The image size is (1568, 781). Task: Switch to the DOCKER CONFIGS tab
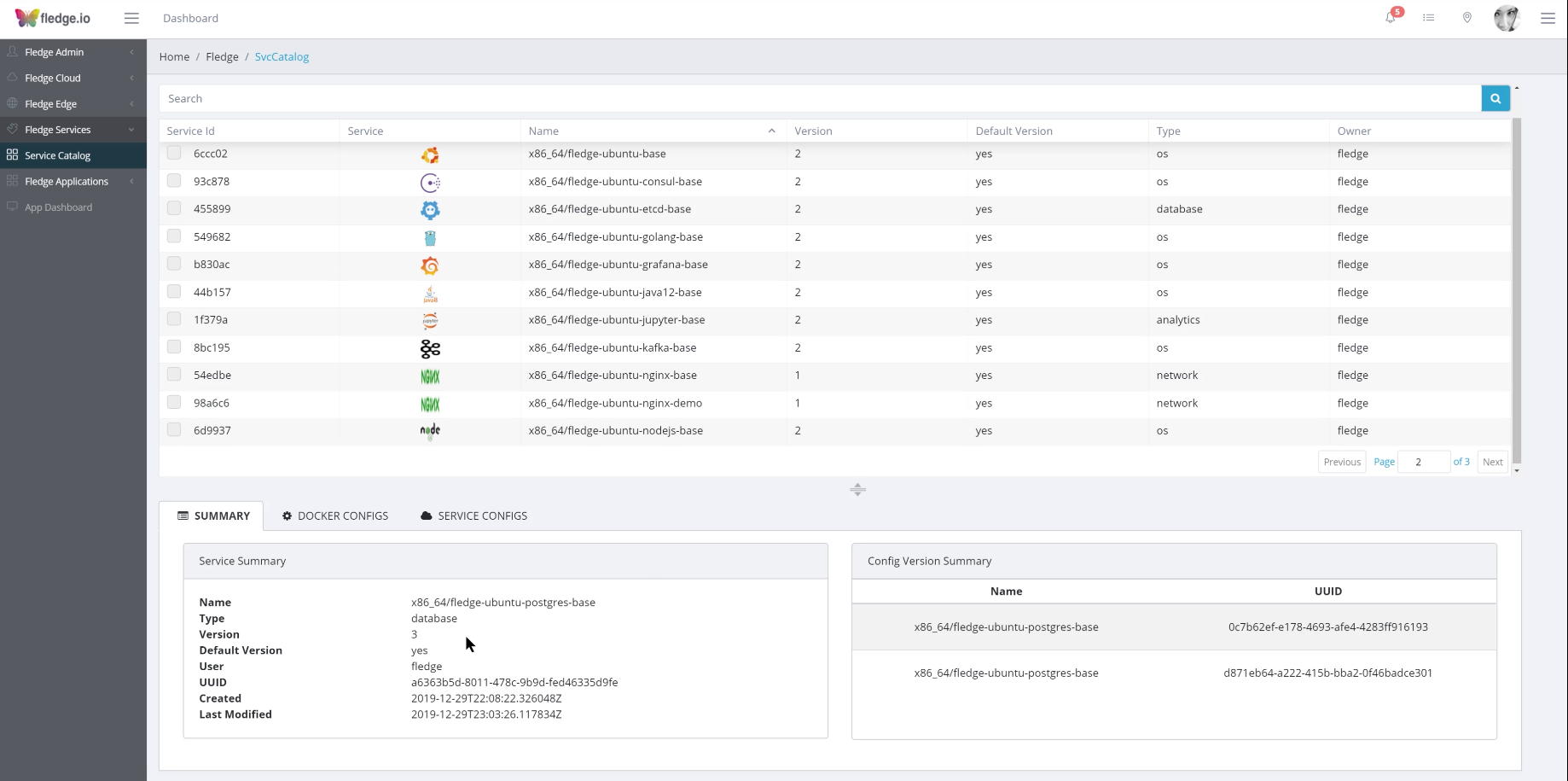[334, 516]
